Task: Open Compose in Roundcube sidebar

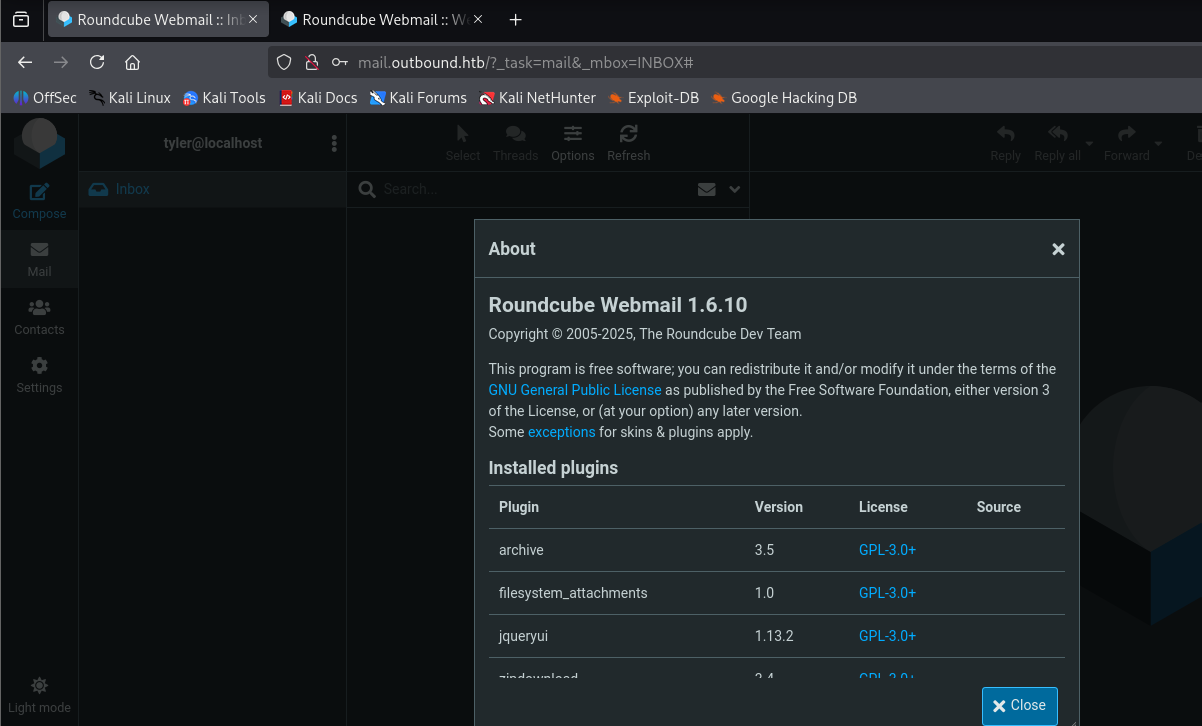Action: coord(39,201)
